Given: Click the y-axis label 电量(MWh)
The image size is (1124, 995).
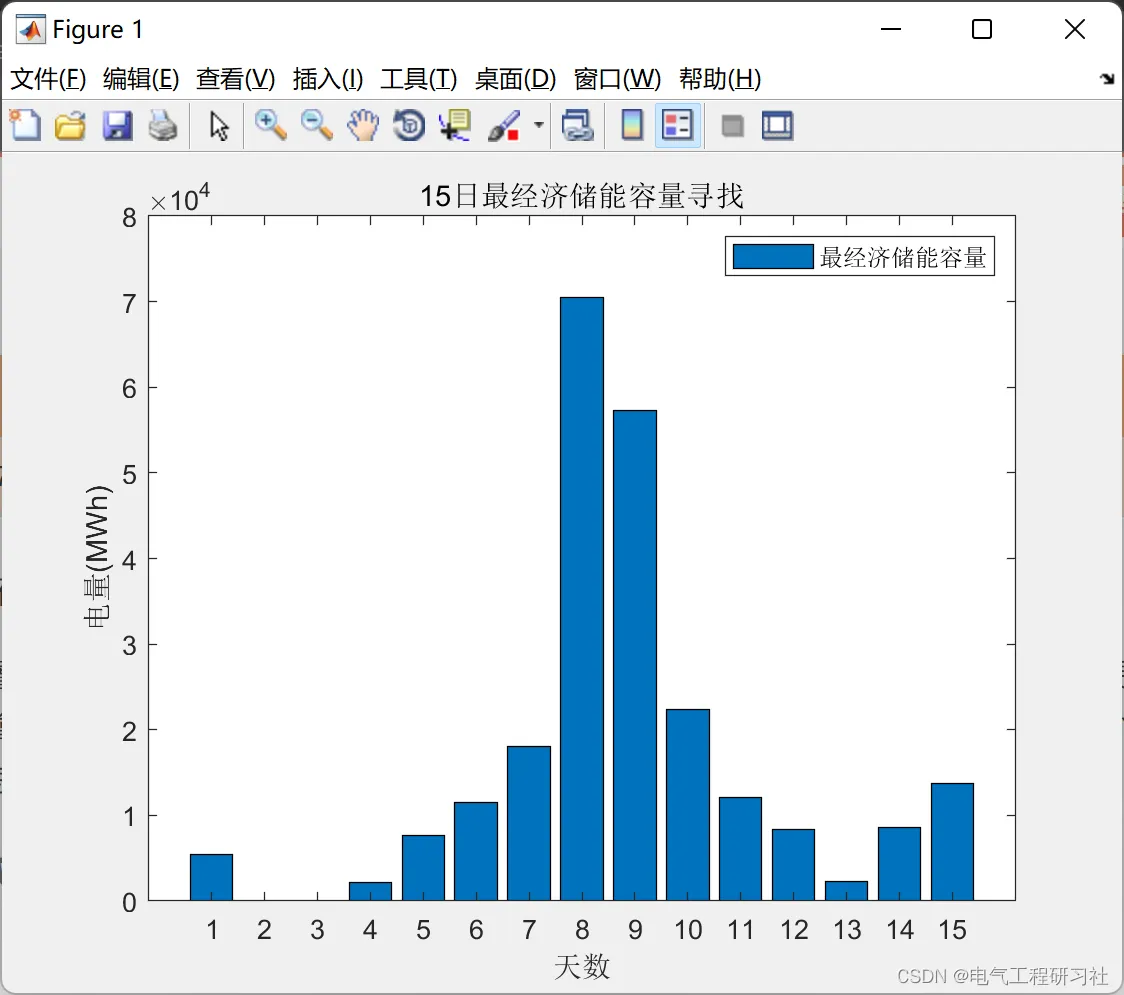Looking at the screenshot, I should click(x=97, y=557).
